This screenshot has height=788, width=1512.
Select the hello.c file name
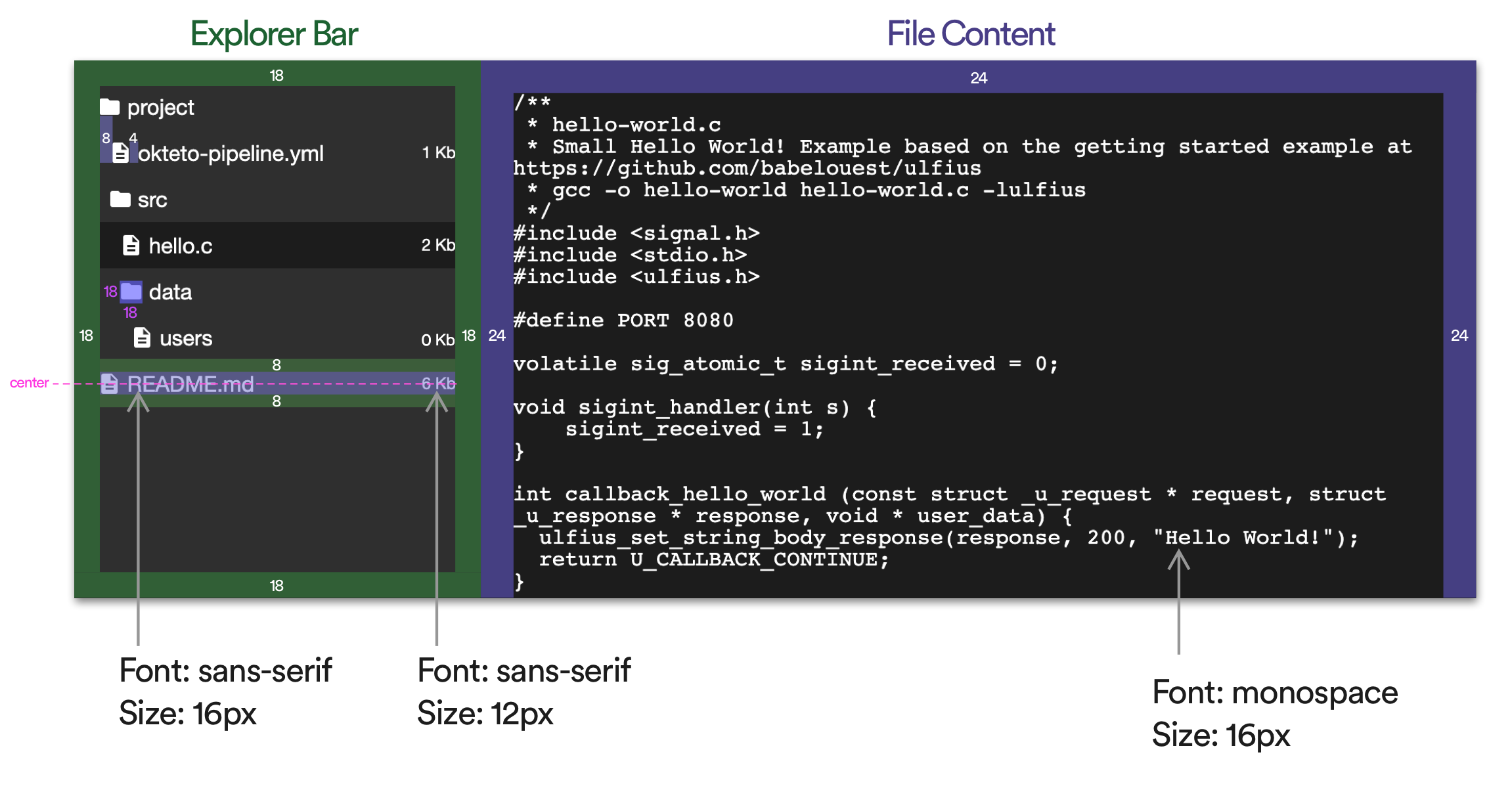point(181,246)
